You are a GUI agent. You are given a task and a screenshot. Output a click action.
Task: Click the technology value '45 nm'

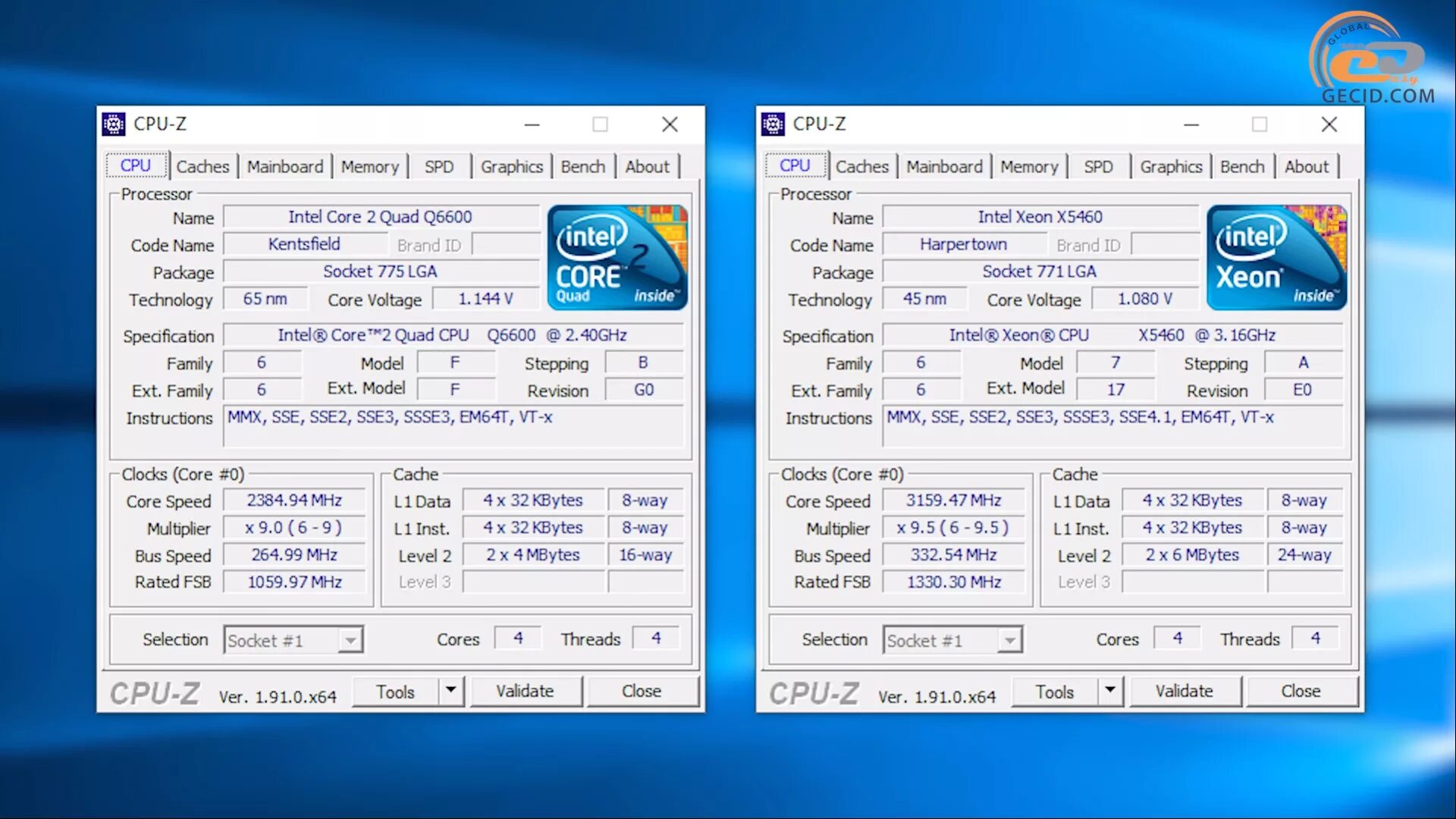point(924,299)
